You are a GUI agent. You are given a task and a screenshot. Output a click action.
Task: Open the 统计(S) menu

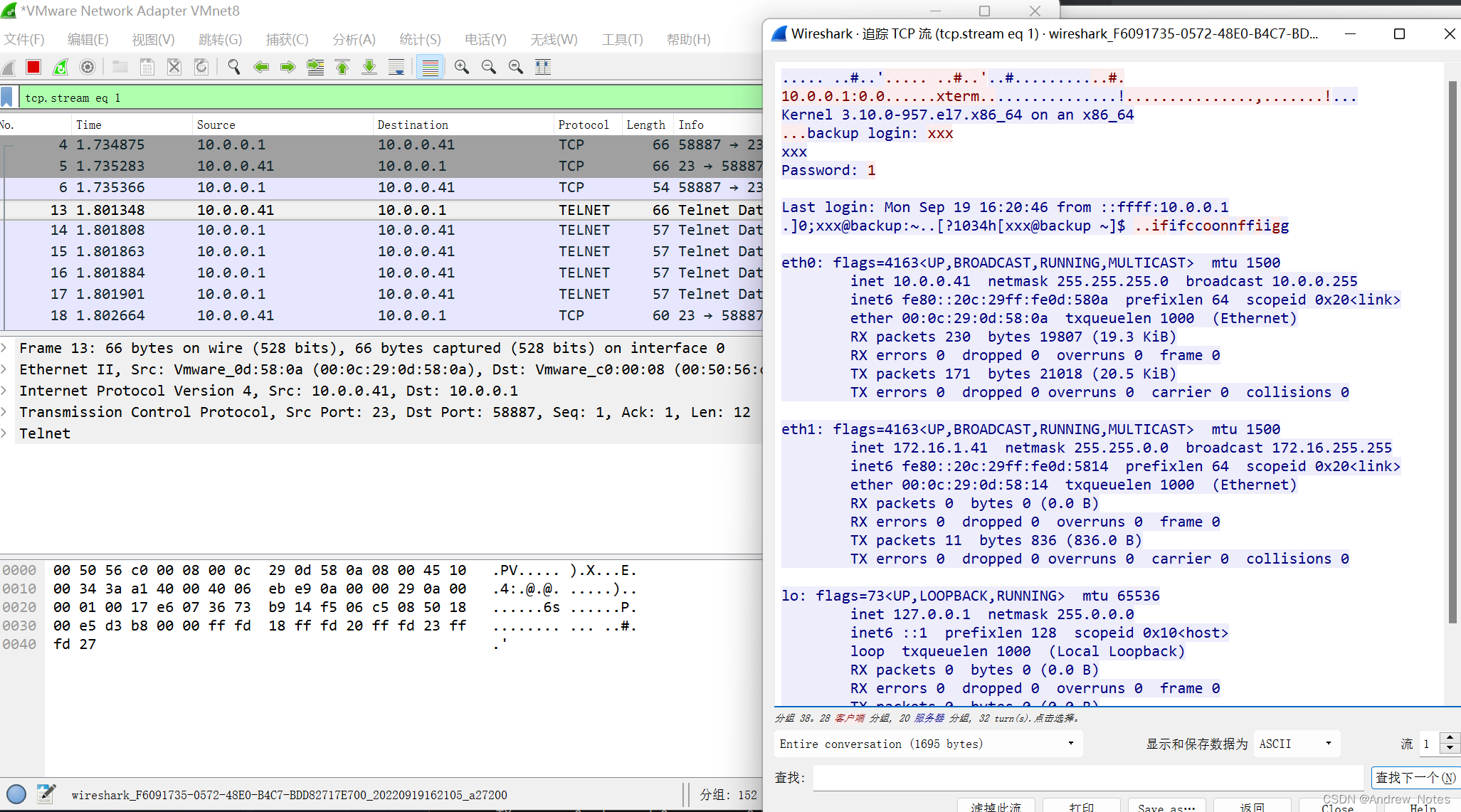pos(420,39)
